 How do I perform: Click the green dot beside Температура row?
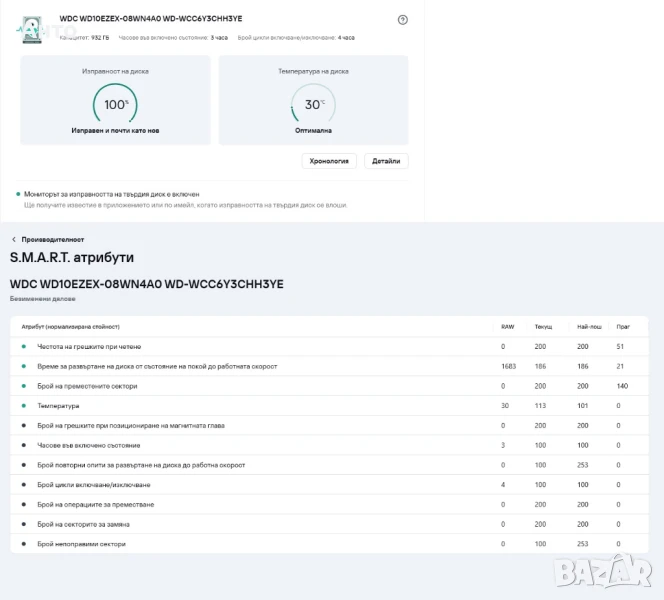(x=23, y=406)
